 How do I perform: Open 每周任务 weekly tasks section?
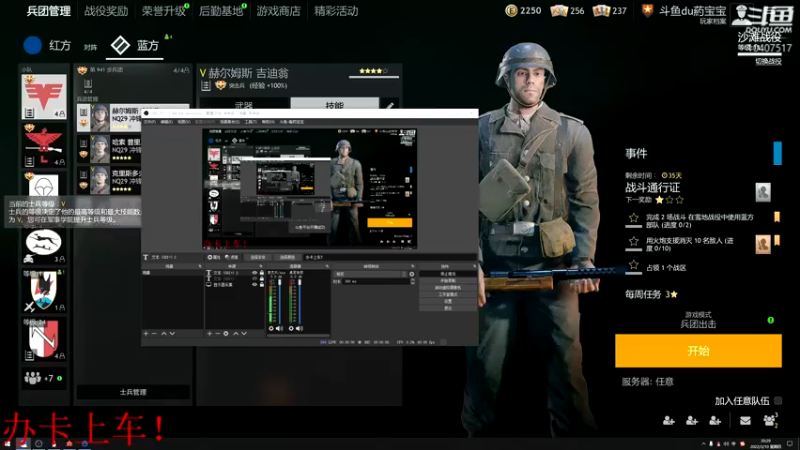tap(652, 294)
